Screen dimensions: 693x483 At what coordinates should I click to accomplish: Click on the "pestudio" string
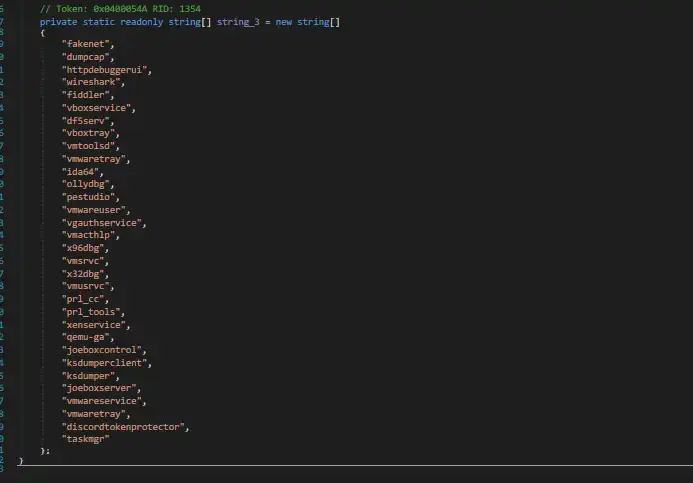[x=88, y=197]
